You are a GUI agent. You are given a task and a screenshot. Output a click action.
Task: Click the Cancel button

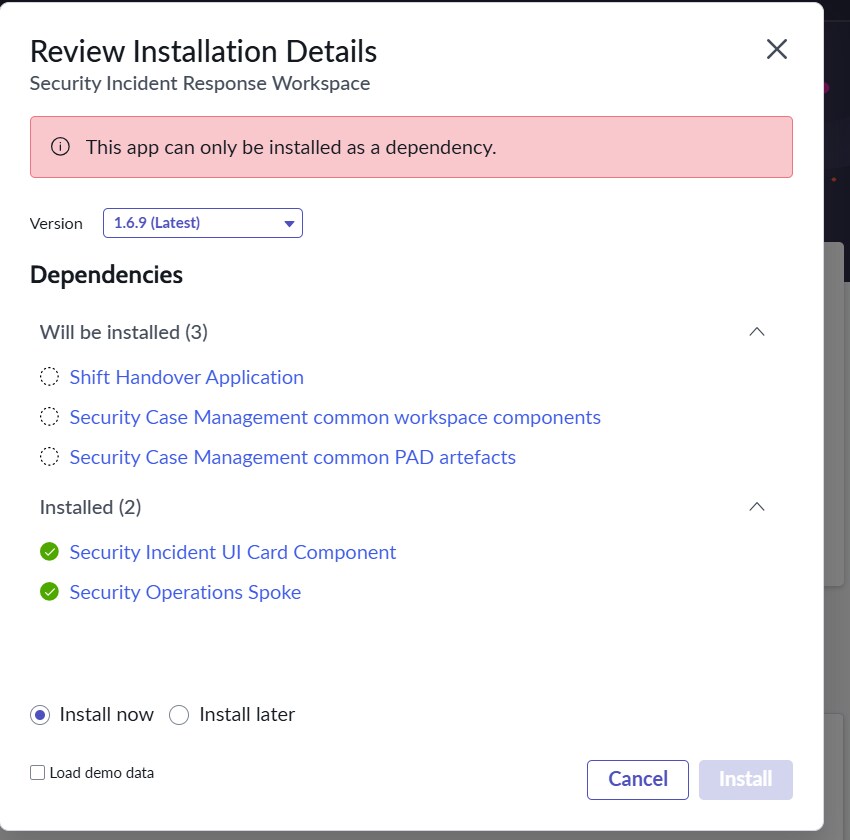pos(638,779)
